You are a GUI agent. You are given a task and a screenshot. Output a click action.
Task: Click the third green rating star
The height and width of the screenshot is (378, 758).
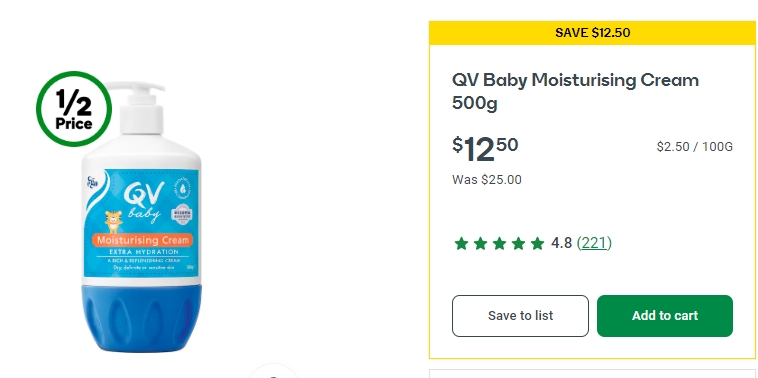499,243
